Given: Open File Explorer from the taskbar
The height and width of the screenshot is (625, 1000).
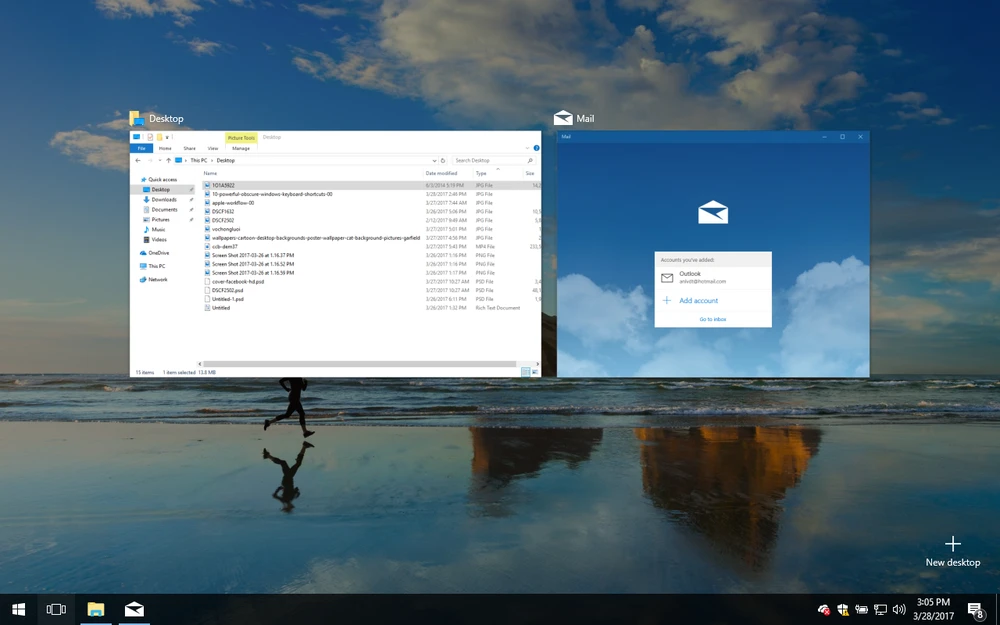Looking at the screenshot, I should click(x=96, y=609).
